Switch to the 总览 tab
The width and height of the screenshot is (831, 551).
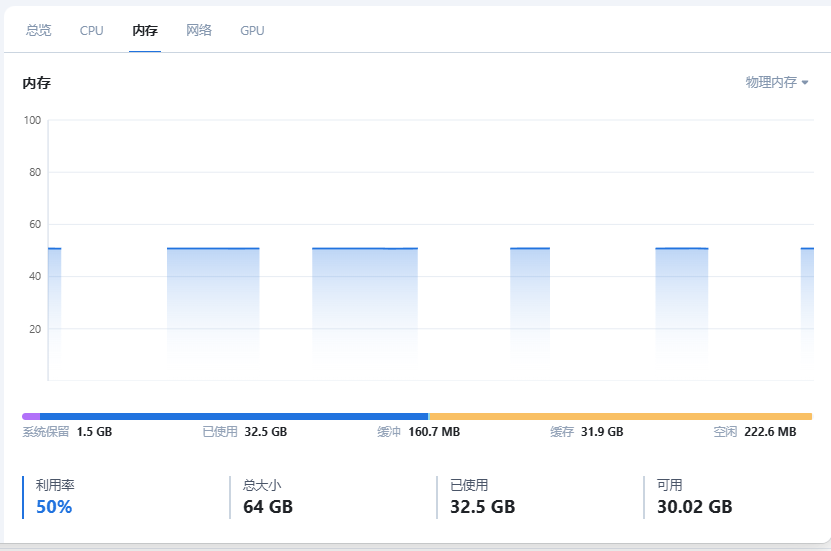point(39,31)
